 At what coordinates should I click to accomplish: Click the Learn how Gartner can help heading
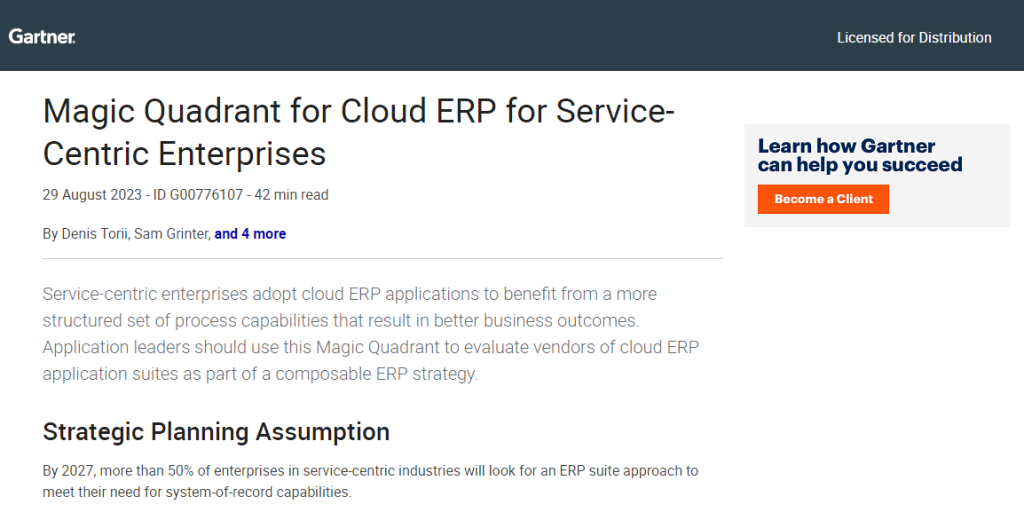click(x=860, y=155)
